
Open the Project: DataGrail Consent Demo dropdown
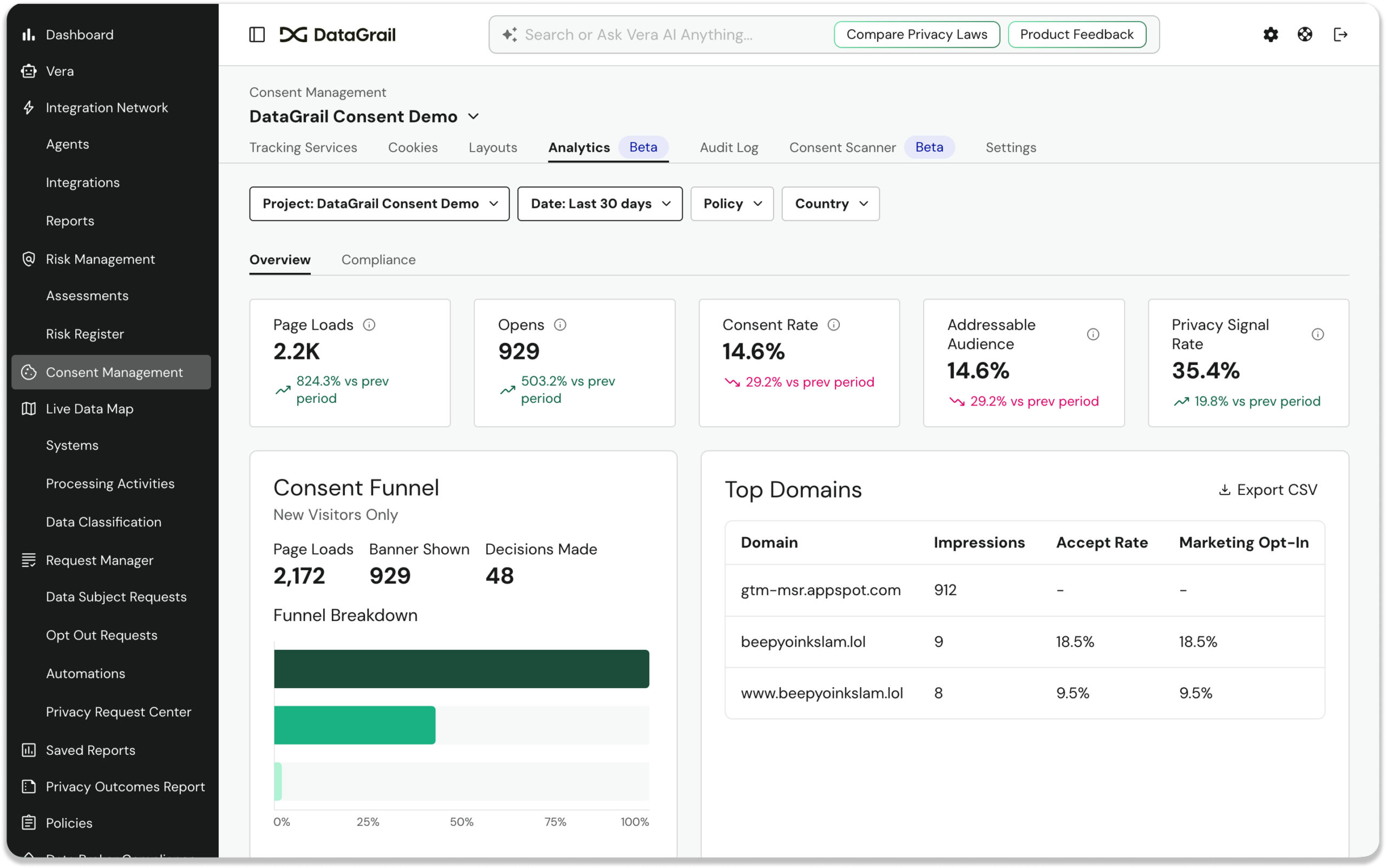(380, 204)
